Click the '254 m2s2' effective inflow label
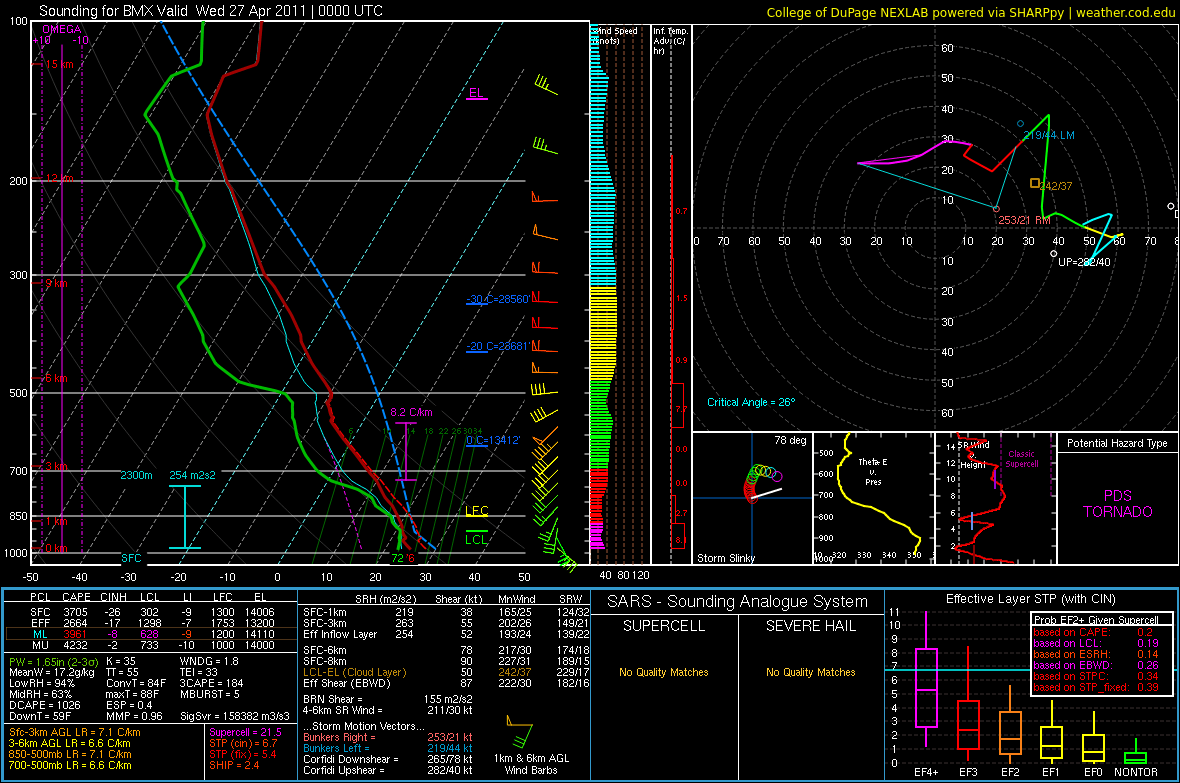 192,475
